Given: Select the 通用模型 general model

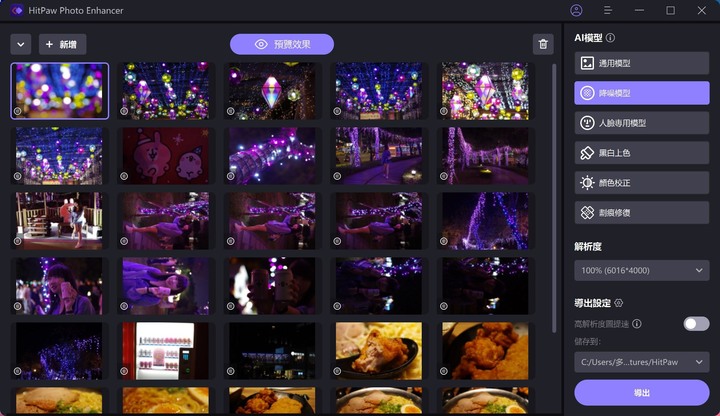Looking at the screenshot, I should pos(641,63).
